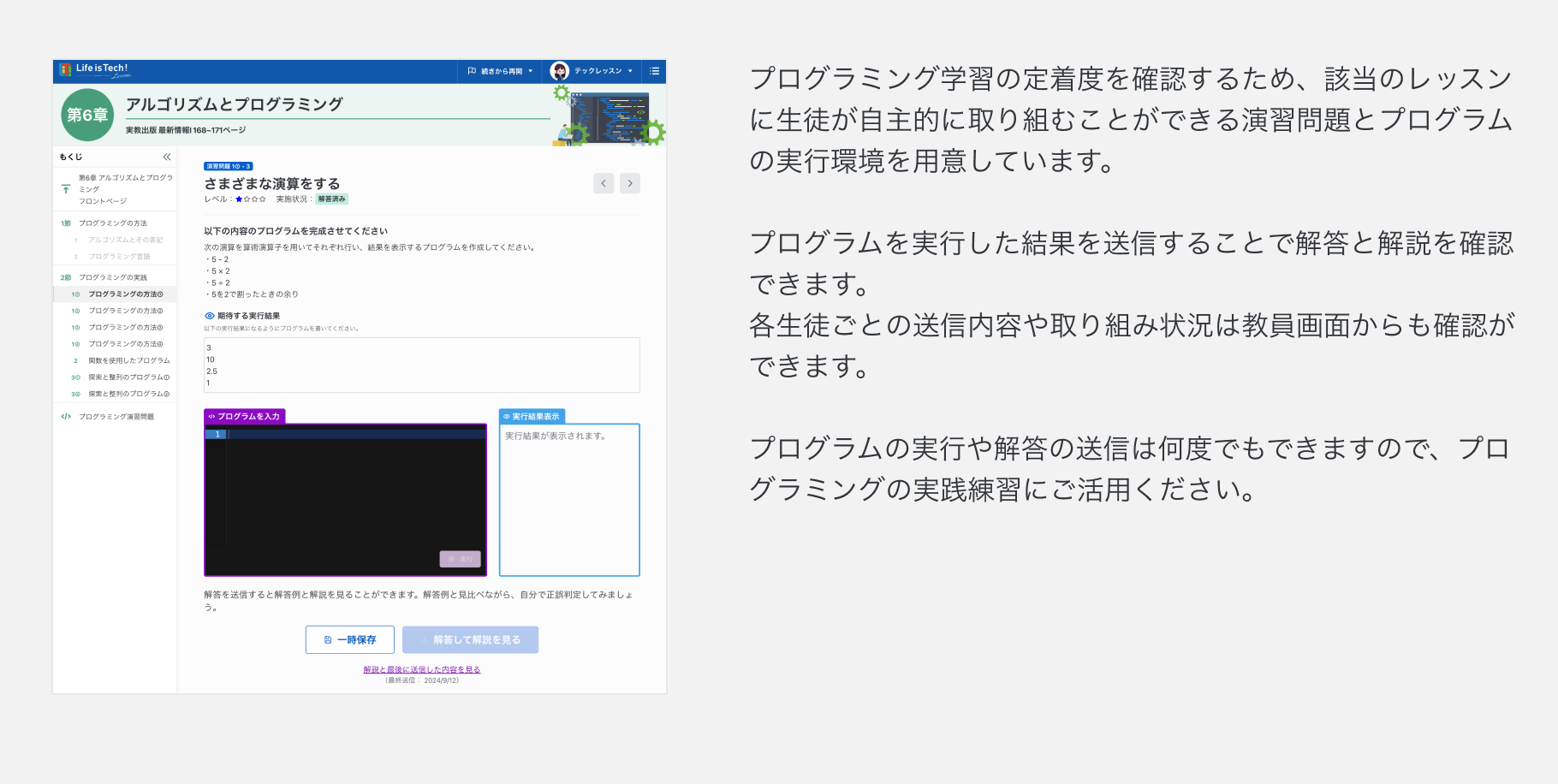
Task: Click the 実教出版 最新情報I 168~171ページ text
Action: coord(186,130)
